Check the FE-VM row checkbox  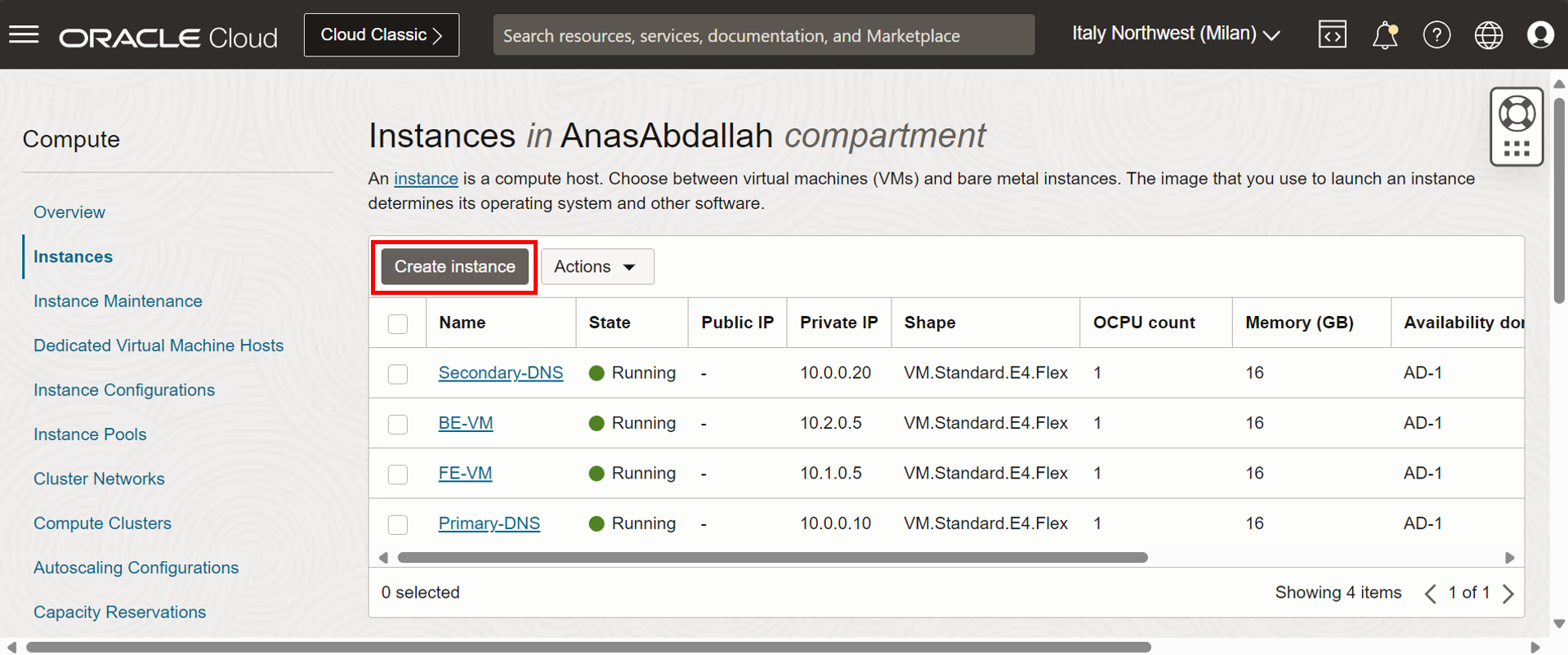pos(398,475)
